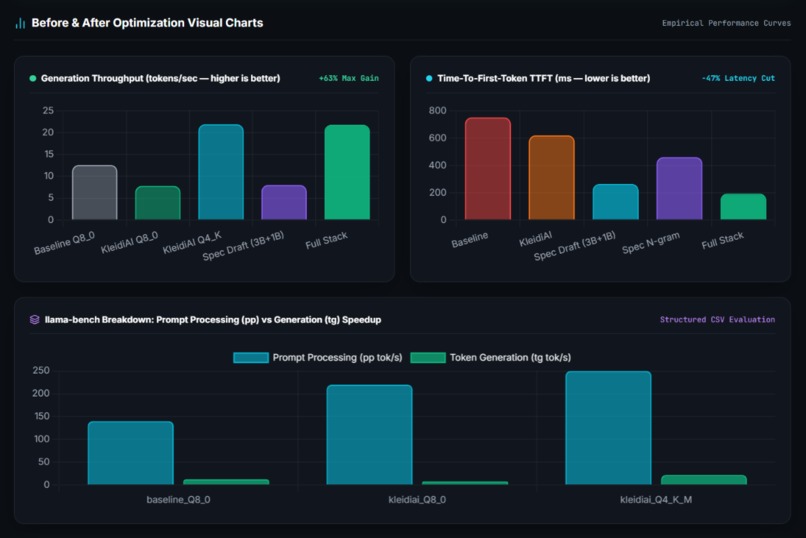
Task: Click the green Full Stack TTFT bar
Action: click(x=743, y=207)
